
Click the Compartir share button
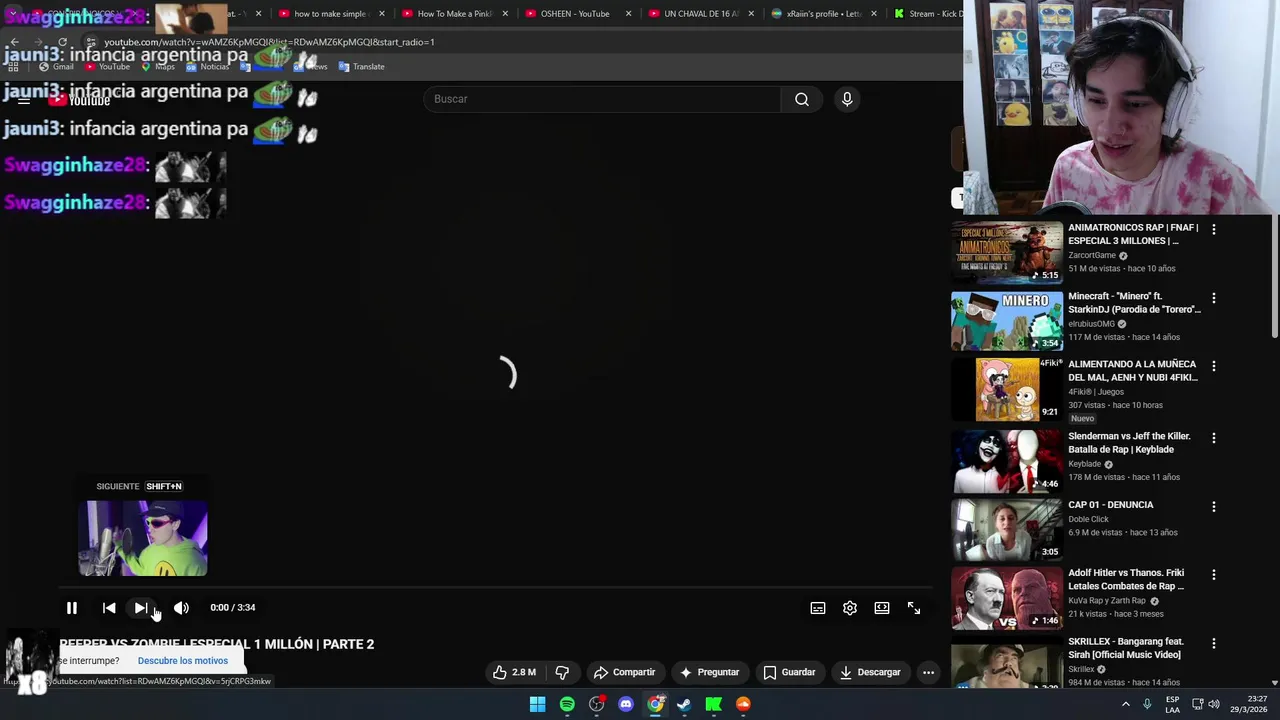(624, 672)
